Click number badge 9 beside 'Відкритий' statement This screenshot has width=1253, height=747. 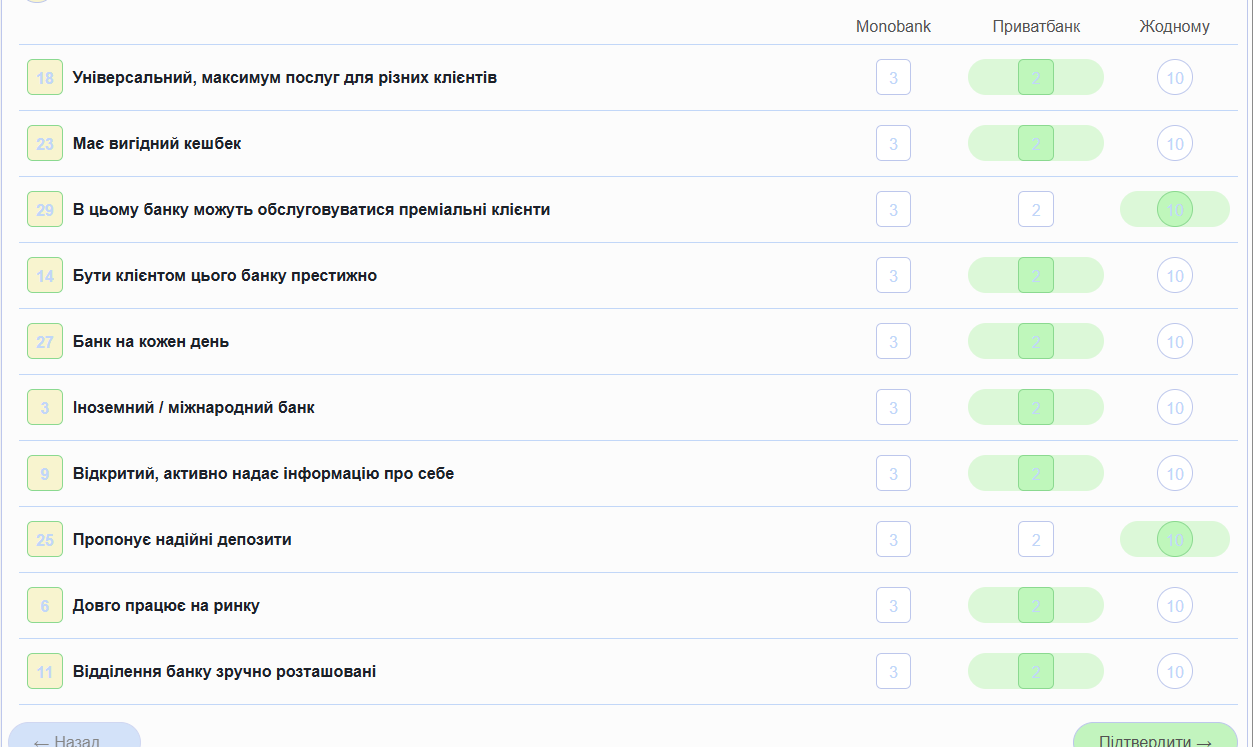(45, 473)
